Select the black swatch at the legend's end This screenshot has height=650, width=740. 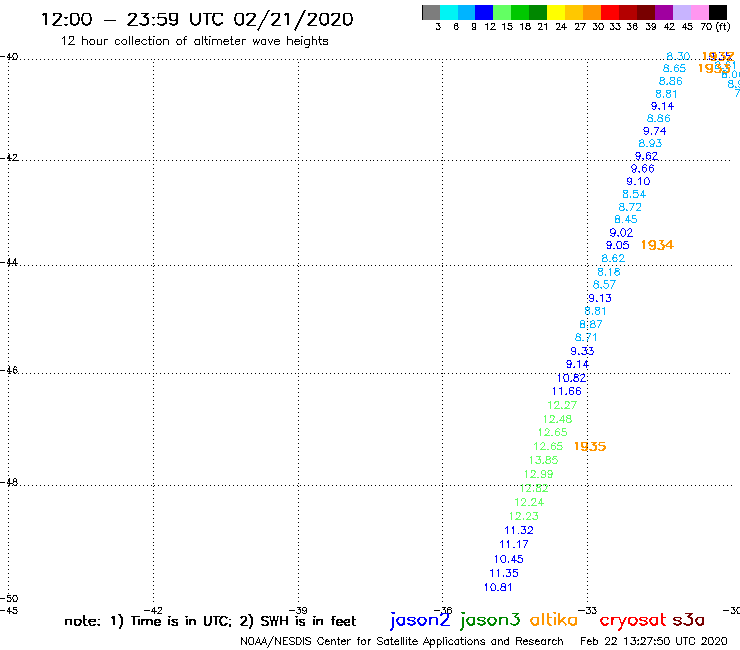pos(718,12)
